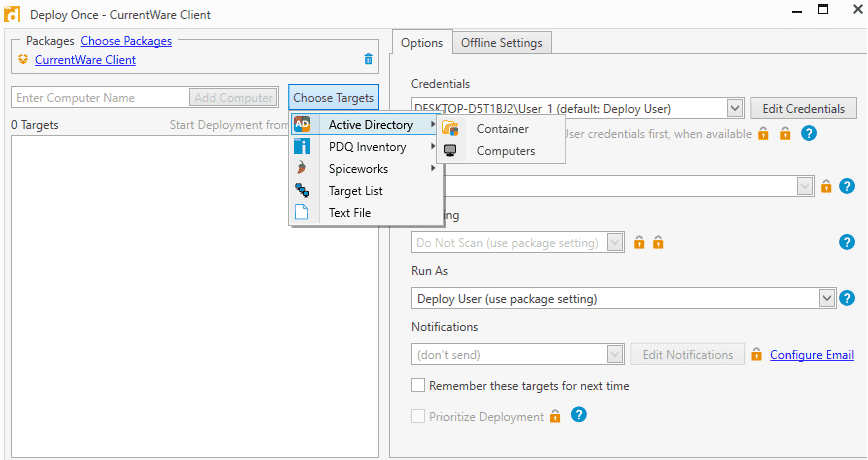Choose Text File menu entry
The height and width of the screenshot is (460, 868).
click(365, 213)
